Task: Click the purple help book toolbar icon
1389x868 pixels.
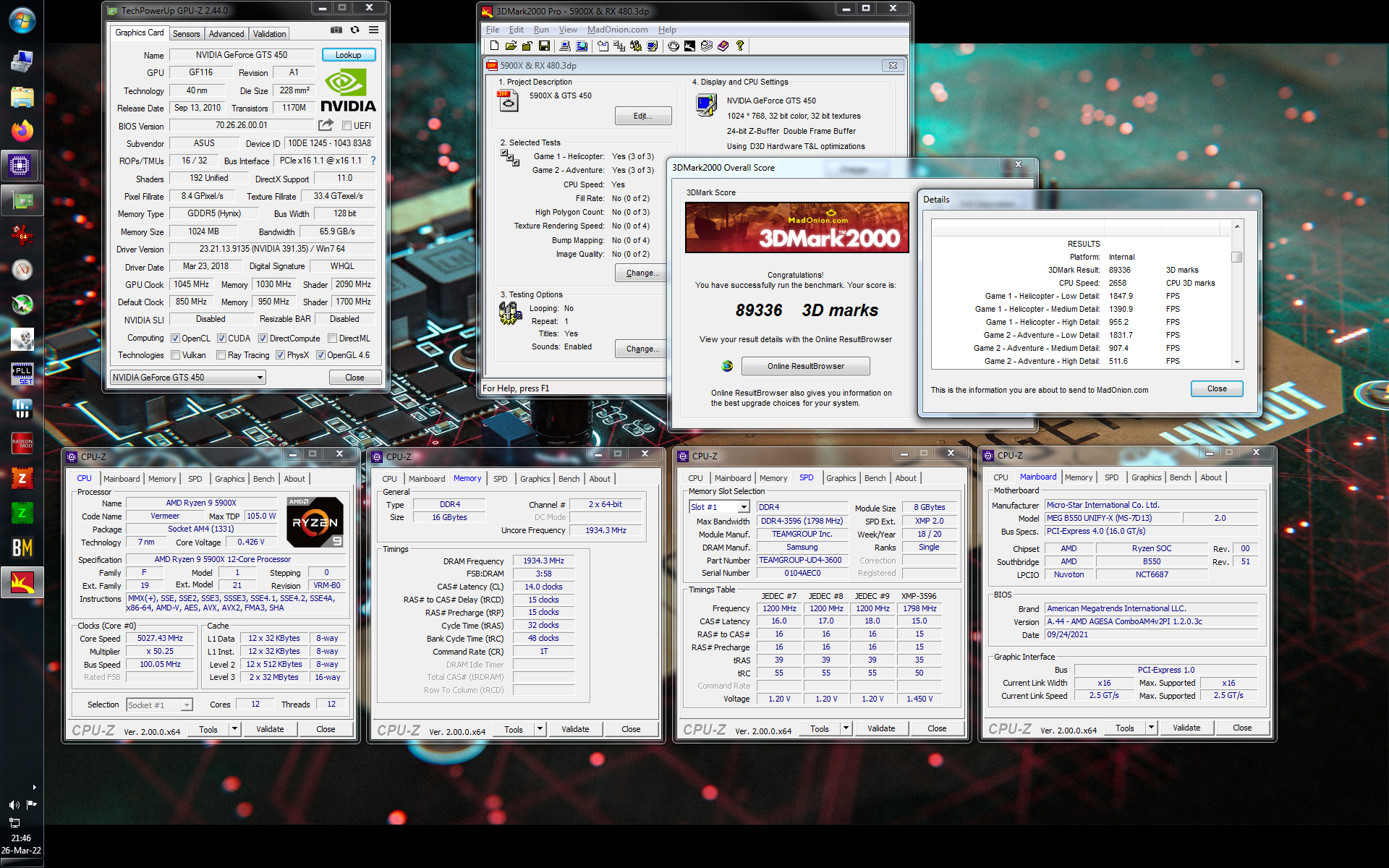Action: (x=723, y=46)
